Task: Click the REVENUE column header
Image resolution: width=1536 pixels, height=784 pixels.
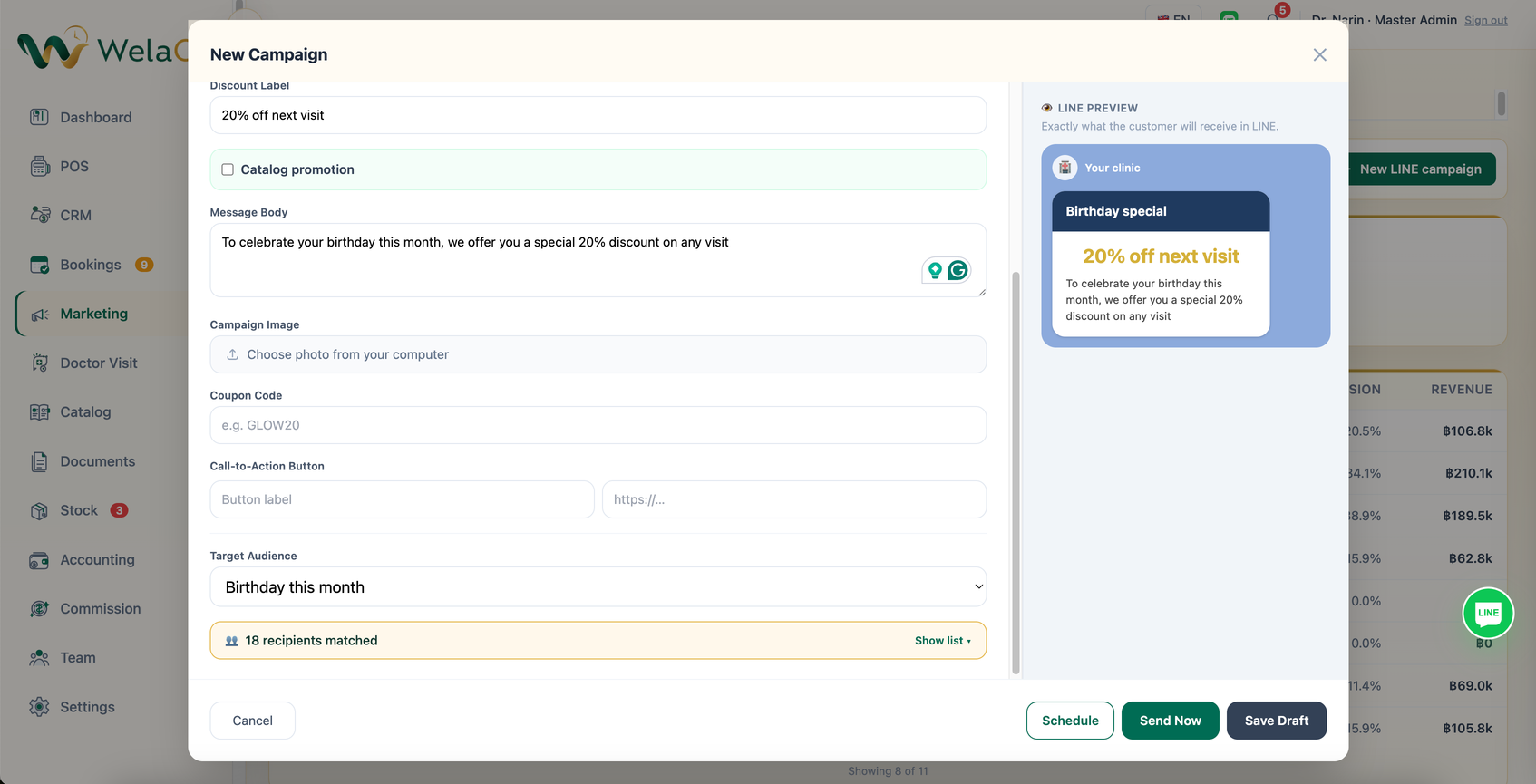Action: pos(1461,389)
